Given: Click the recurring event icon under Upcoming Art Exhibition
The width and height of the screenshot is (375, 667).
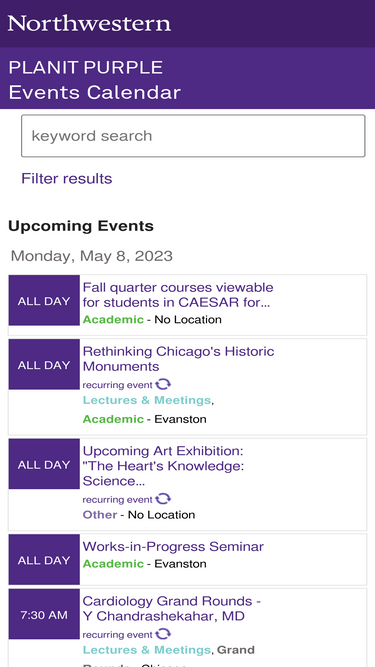Looking at the screenshot, I should (x=163, y=499).
